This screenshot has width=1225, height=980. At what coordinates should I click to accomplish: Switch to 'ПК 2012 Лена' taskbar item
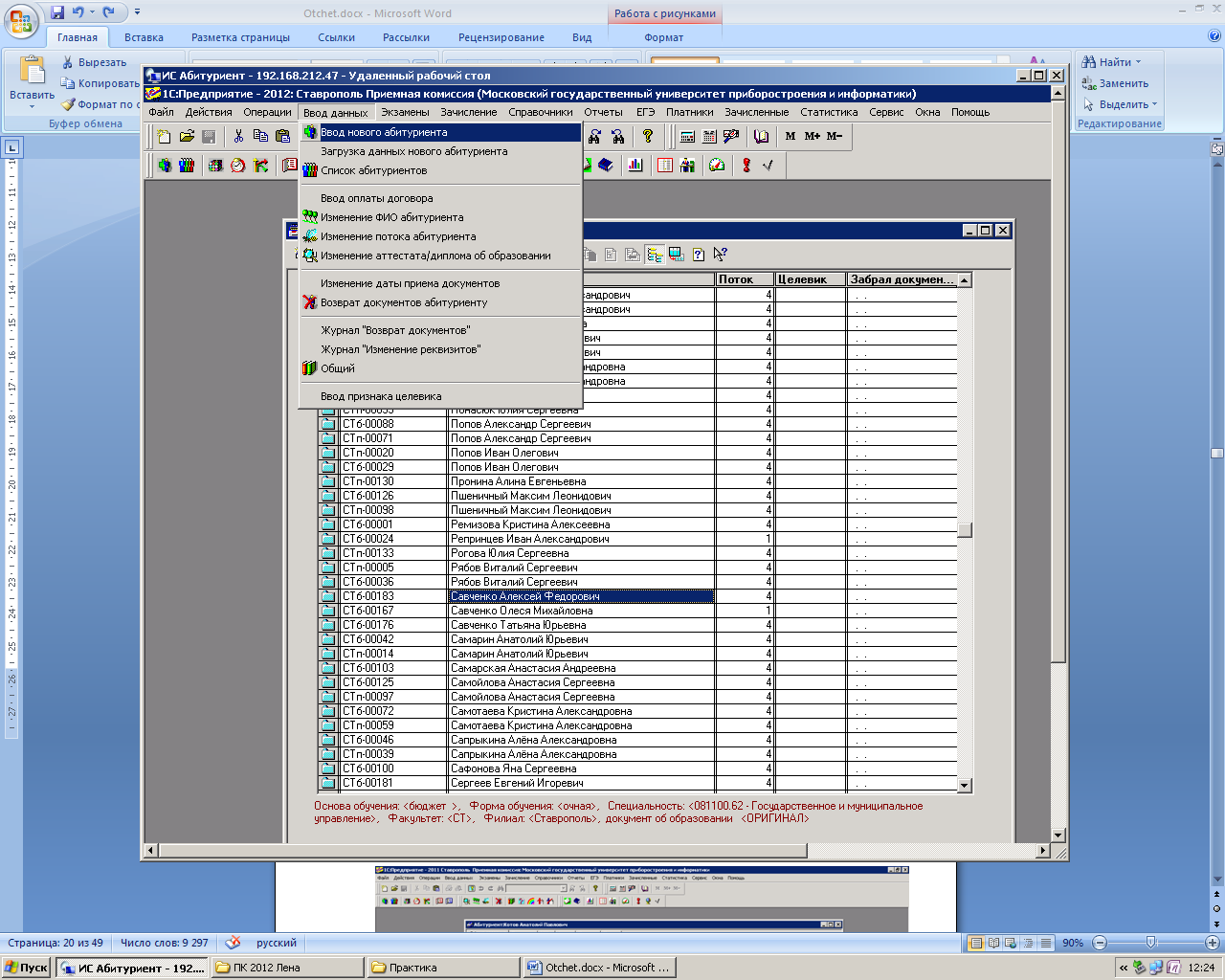coord(288,968)
